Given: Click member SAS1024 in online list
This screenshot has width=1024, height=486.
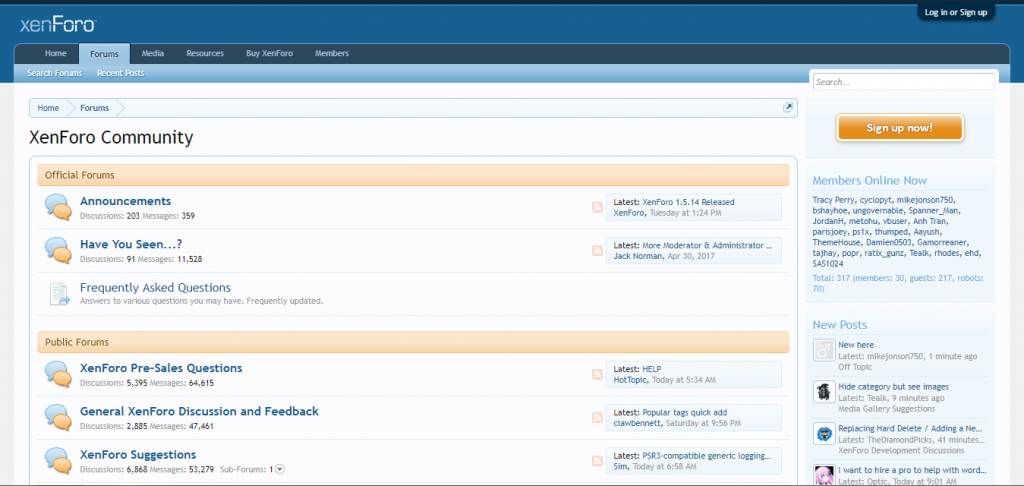Looking at the screenshot, I should 828,264.
